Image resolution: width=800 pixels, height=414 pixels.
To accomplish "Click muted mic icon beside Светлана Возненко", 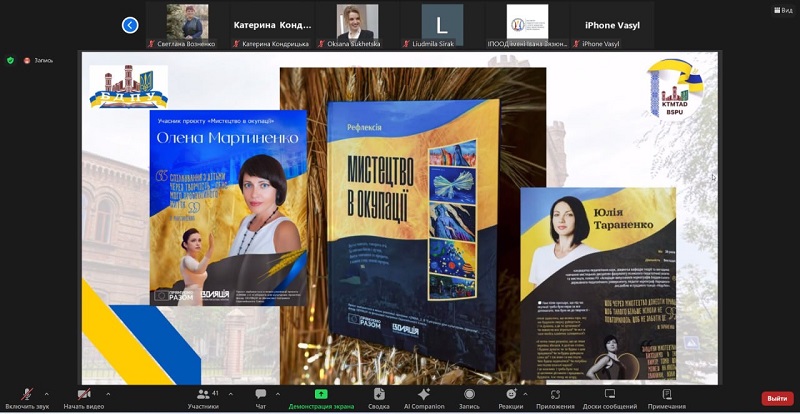I will tap(151, 44).
